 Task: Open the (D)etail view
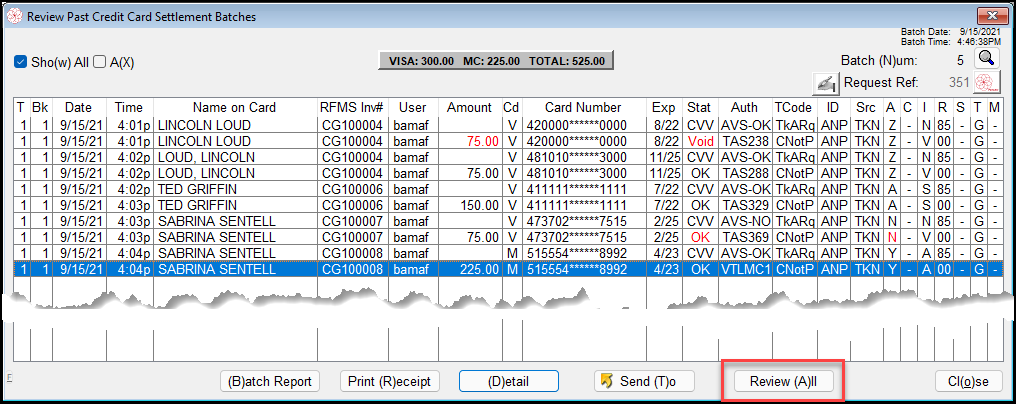508,381
